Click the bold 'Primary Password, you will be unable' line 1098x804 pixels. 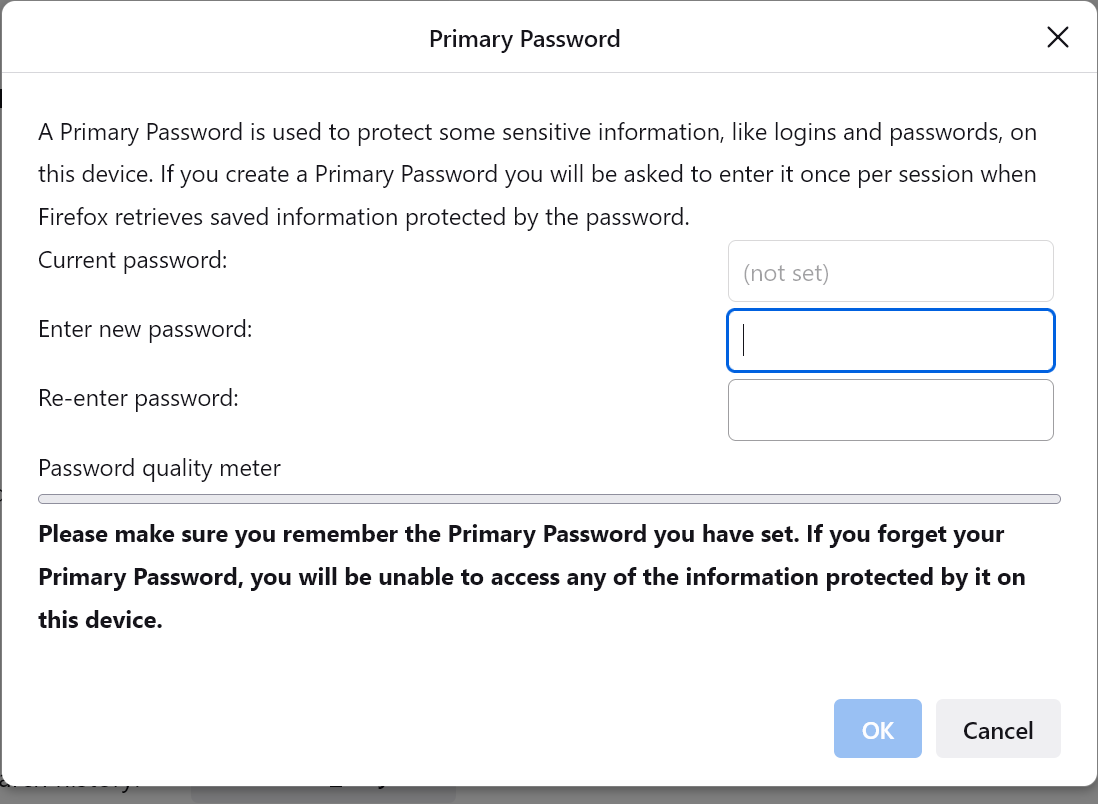click(531, 577)
